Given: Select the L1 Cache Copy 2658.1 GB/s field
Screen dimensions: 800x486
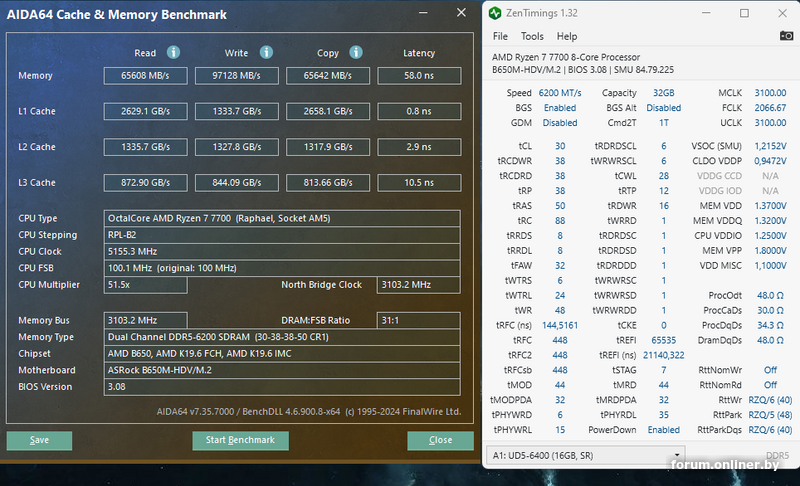Looking at the screenshot, I should (328, 111).
